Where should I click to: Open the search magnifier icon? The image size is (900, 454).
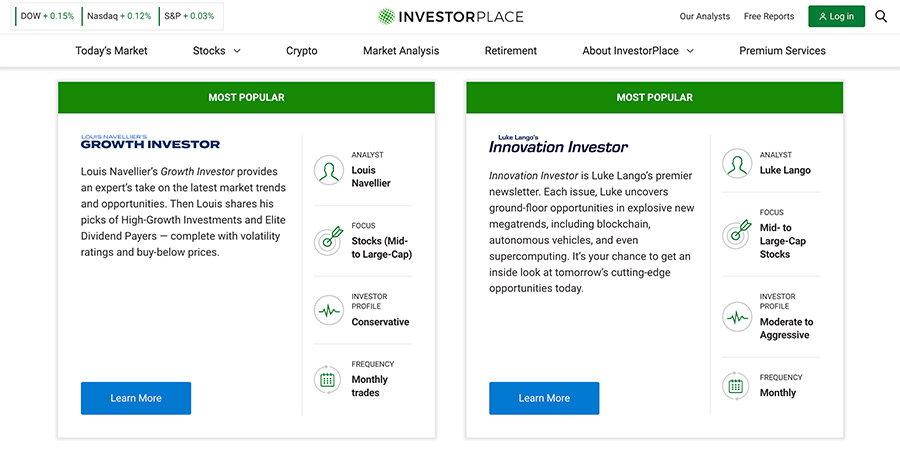[x=881, y=16]
